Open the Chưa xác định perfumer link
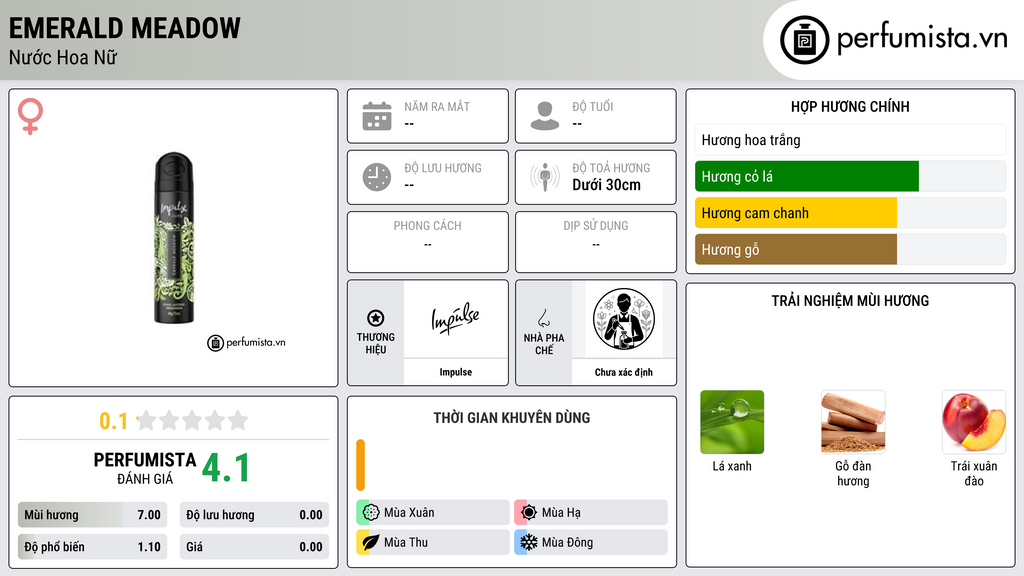This screenshot has width=1024, height=576. [624, 372]
